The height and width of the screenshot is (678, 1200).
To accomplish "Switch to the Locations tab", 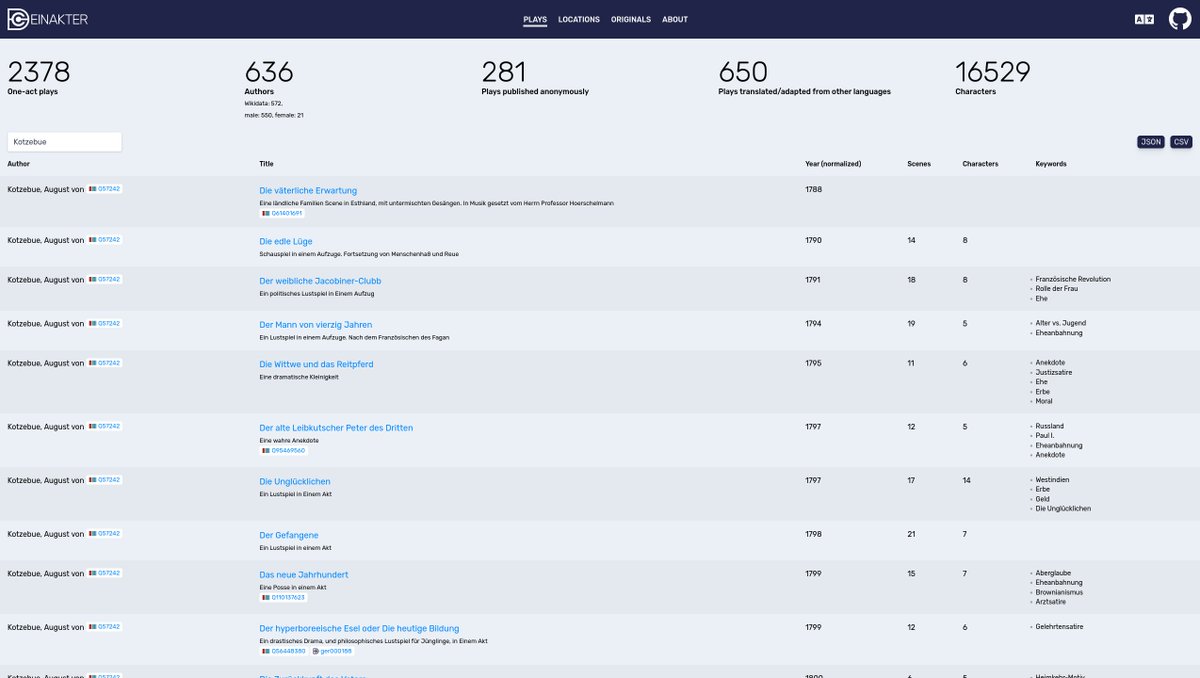I will (x=579, y=20).
